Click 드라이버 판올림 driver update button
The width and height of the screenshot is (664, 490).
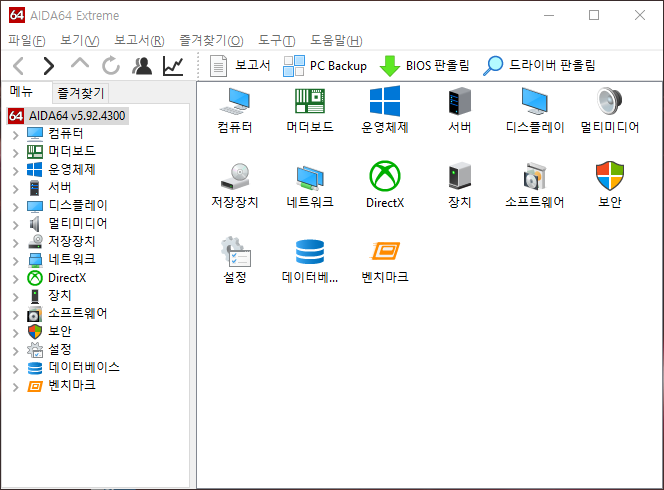point(539,66)
